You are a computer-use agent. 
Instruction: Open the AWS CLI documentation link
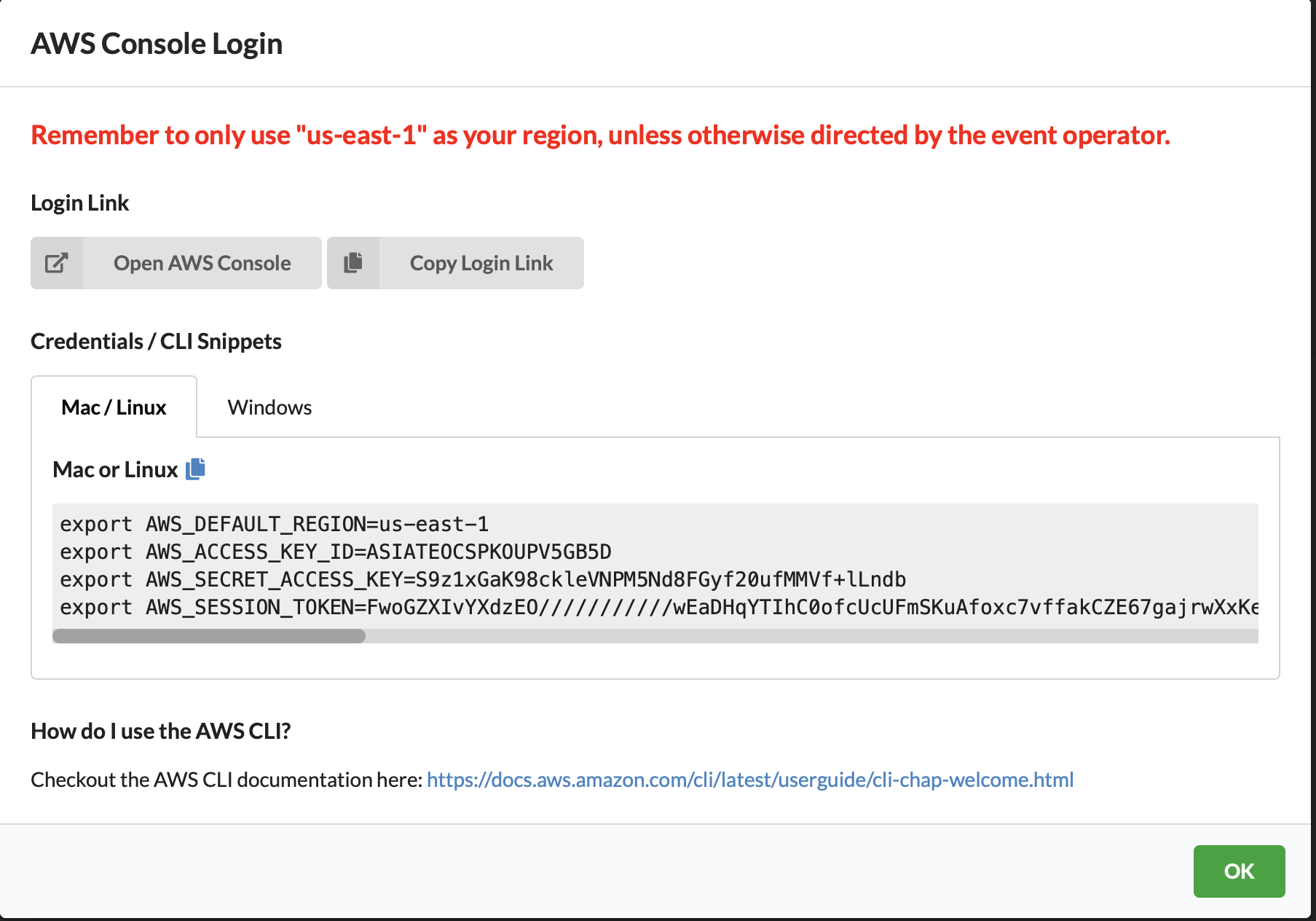point(750,780)
